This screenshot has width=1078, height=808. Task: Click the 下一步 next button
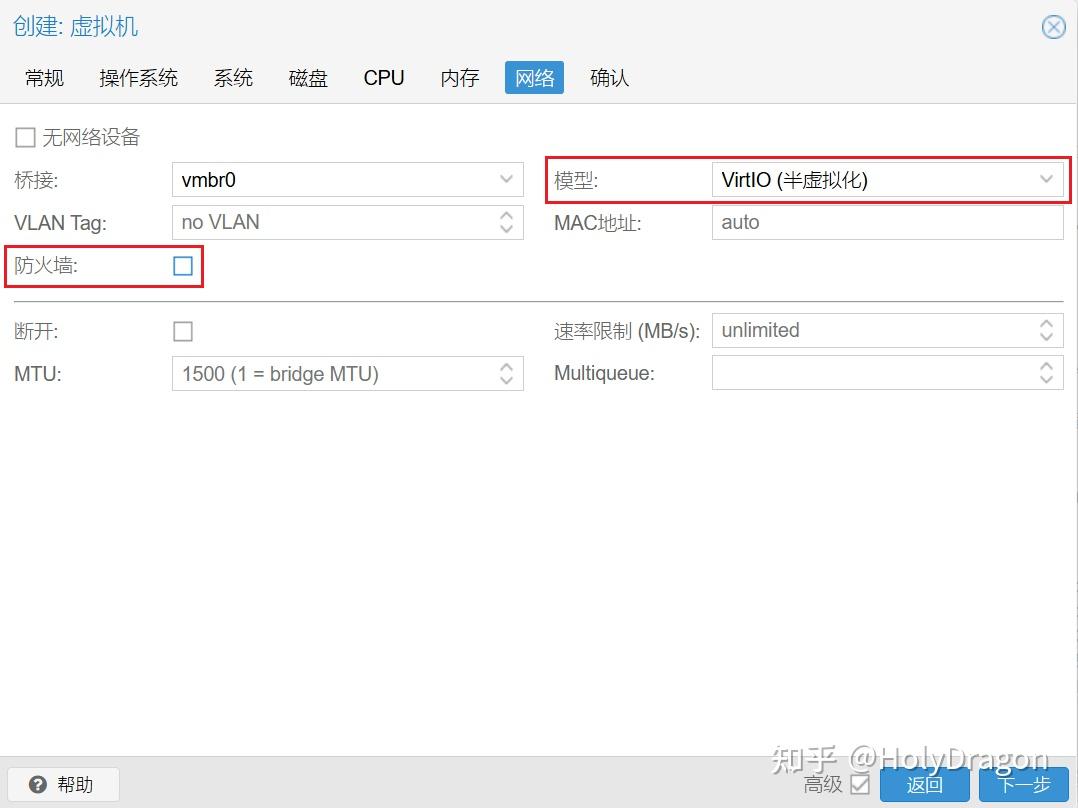(1023, 786)
